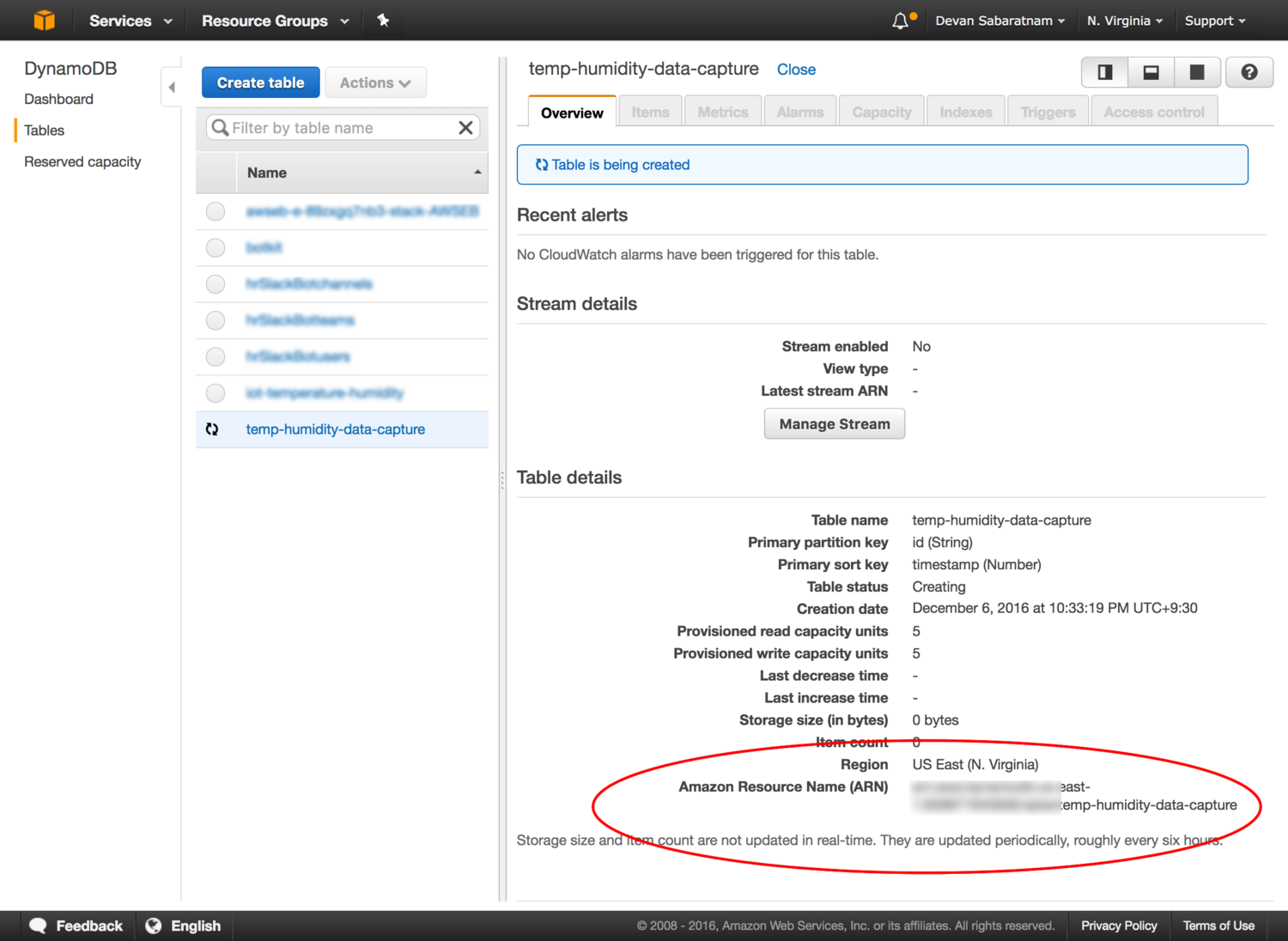
Task: Select the radio button for the awseb table
Action: point(216,211)
